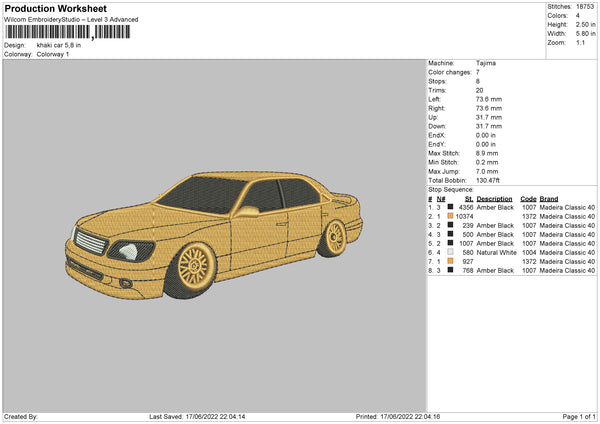Click the Machine value Tajima
The image size is (600, 424).
coord(485,63)
